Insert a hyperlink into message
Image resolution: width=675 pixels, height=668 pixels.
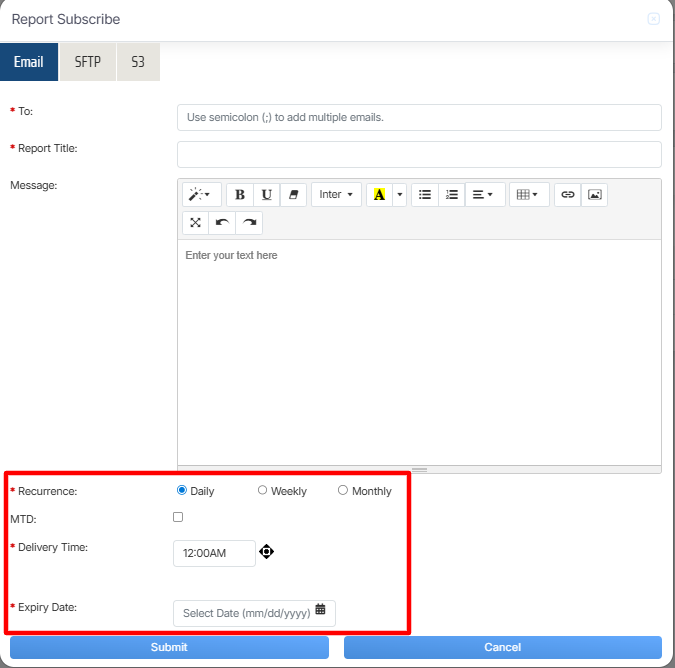[568, 195]
